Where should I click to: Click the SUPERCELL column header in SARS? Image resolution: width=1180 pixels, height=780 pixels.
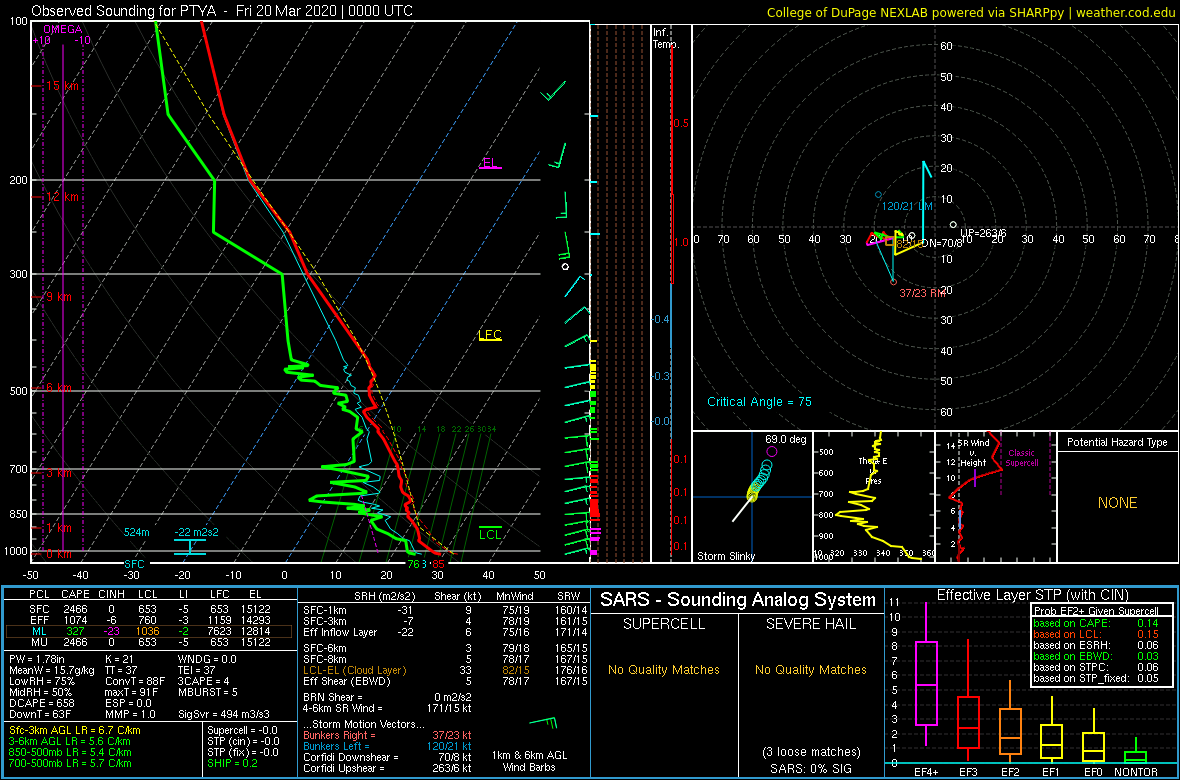click(x=662, y=624)
